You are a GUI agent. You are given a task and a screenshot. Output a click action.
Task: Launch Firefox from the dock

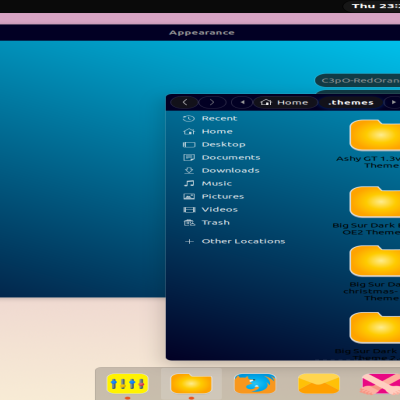coord(255,384)
